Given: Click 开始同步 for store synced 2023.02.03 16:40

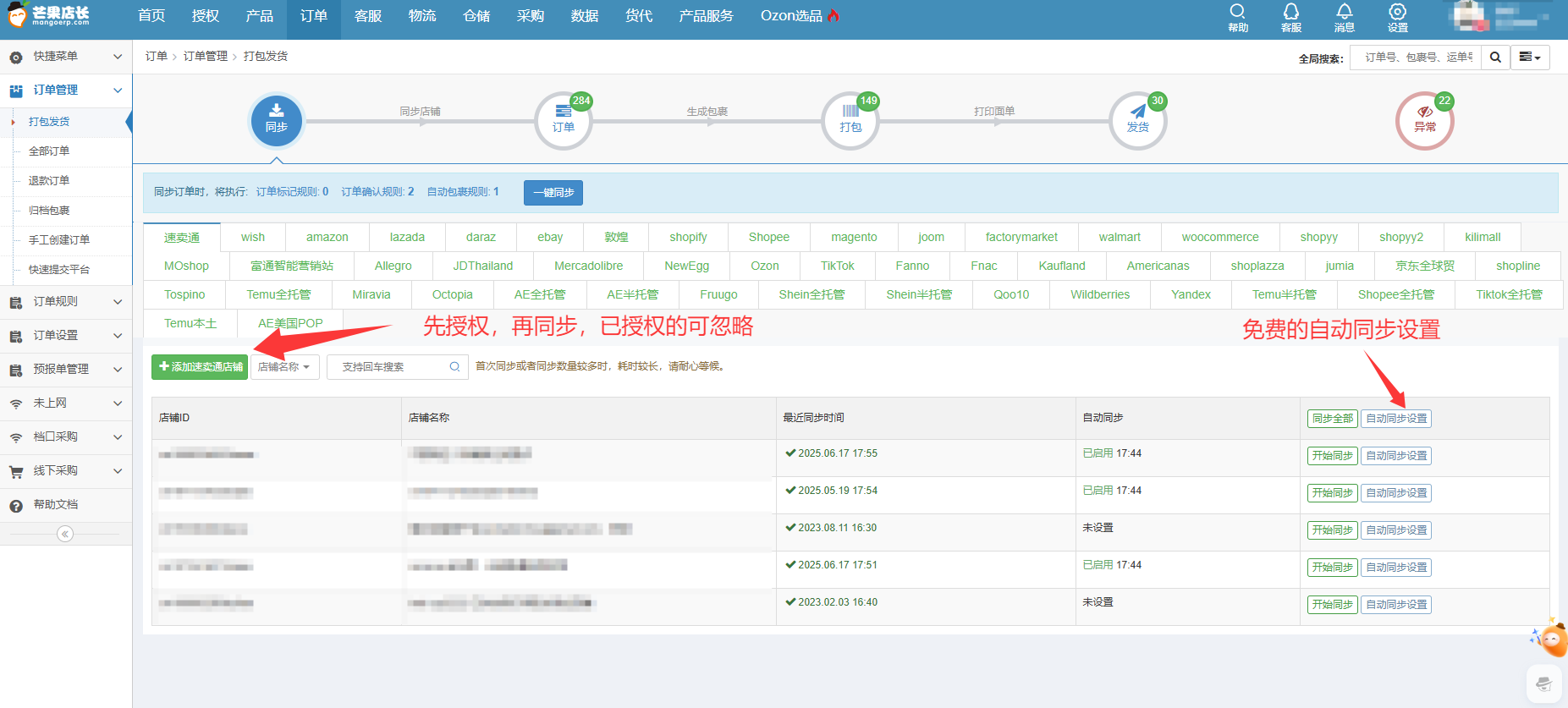Looking at the screenshot, I should point(1333,605).
